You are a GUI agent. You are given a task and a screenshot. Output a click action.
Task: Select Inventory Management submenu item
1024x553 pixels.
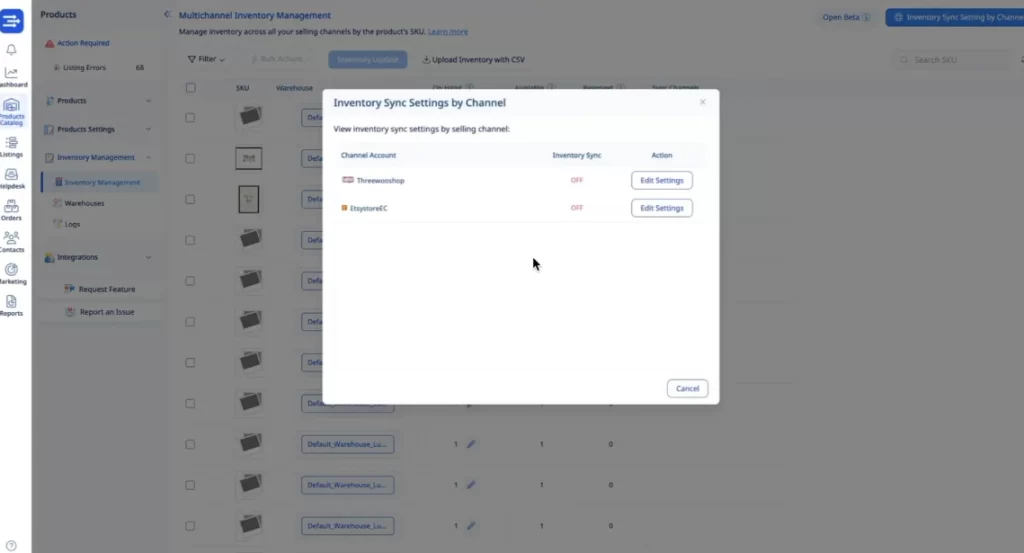pyautogui.click(x=99, y=182)
